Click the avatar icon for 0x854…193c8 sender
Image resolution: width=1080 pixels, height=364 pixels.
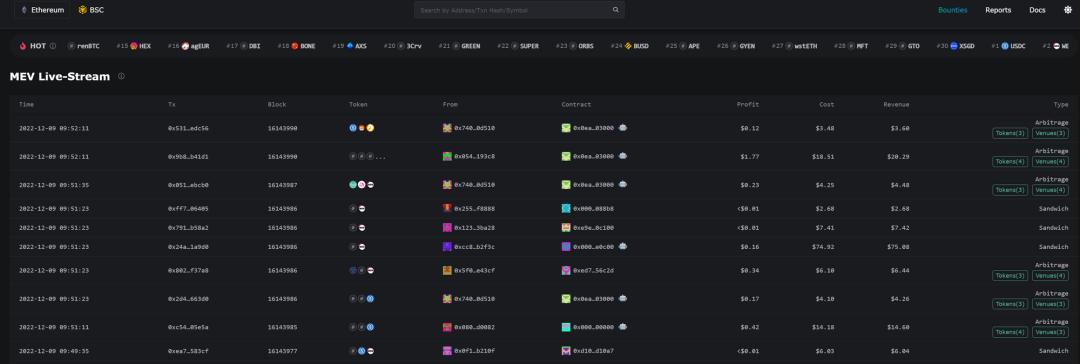[x=447, y=156]
